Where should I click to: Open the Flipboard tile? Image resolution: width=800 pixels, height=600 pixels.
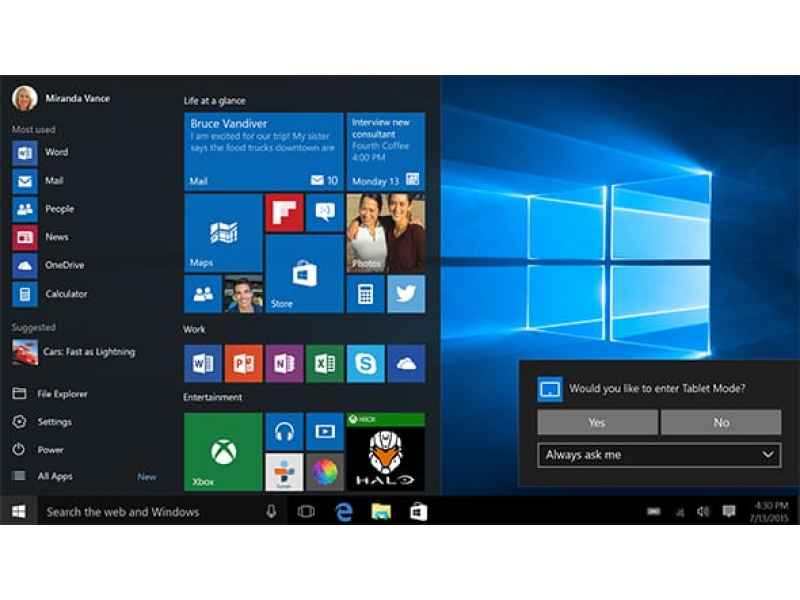click(x=284, y=212)
